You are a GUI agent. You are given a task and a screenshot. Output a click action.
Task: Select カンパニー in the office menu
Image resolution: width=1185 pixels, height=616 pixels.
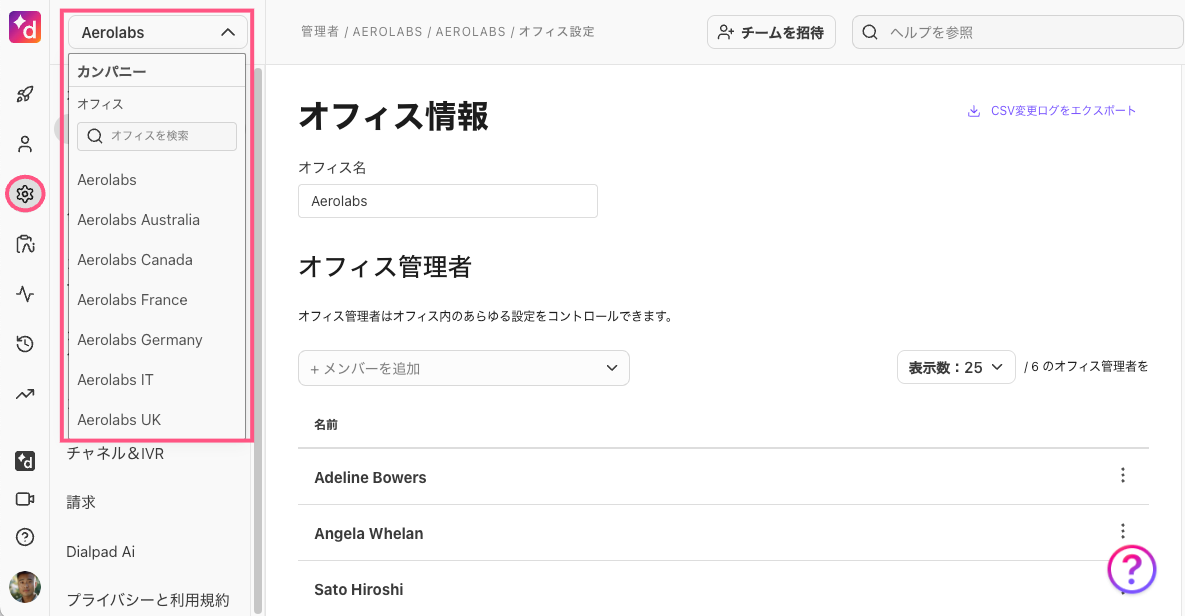(112, 72)
